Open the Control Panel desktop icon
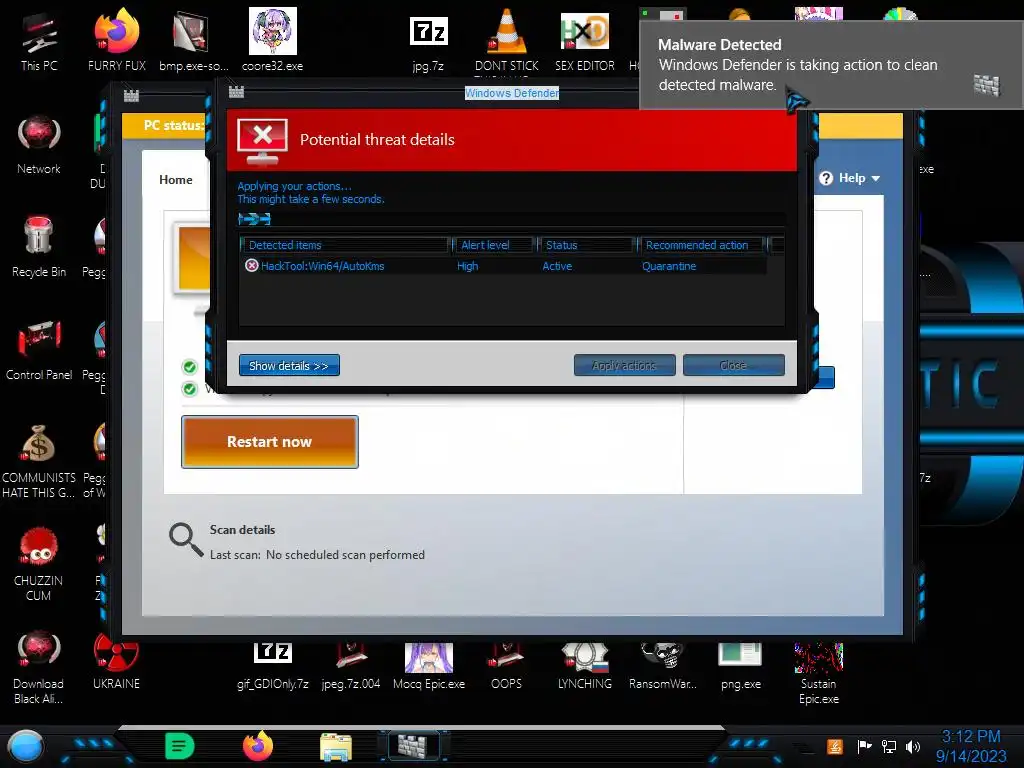 (x=39, y=351)
